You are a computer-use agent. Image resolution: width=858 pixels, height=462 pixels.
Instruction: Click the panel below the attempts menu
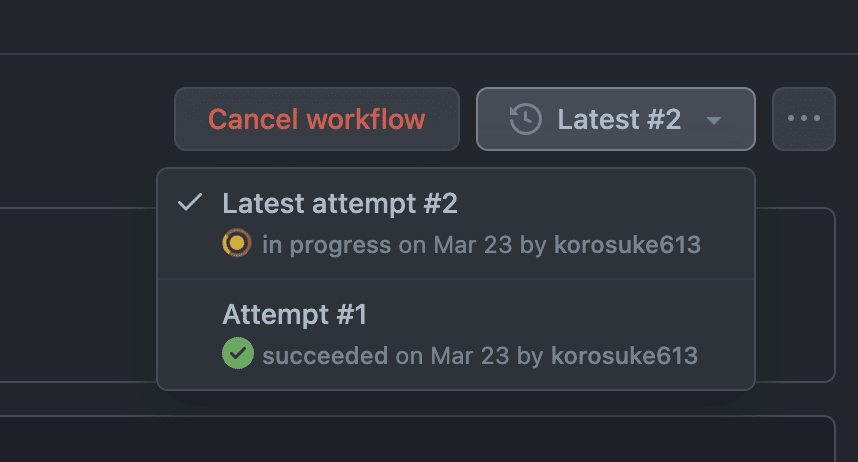click(416, 439)
